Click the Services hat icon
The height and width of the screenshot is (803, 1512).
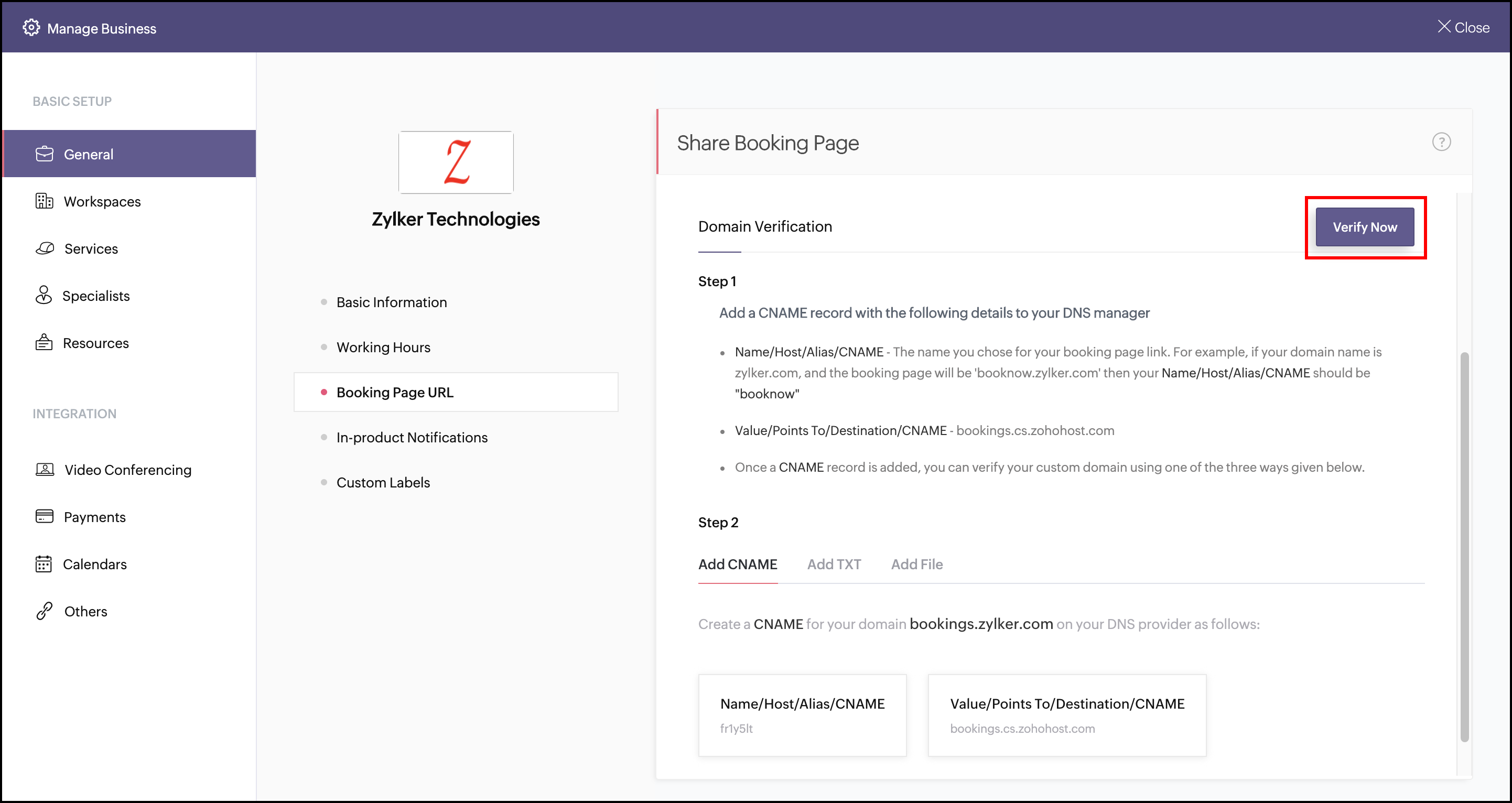click(45, 248)
